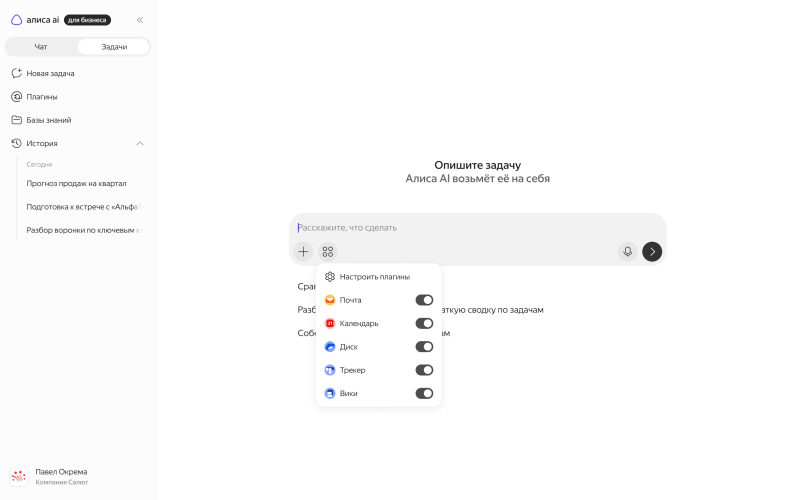
Task: Click the gear icon for plugin settings
Action: click(330, 277)
